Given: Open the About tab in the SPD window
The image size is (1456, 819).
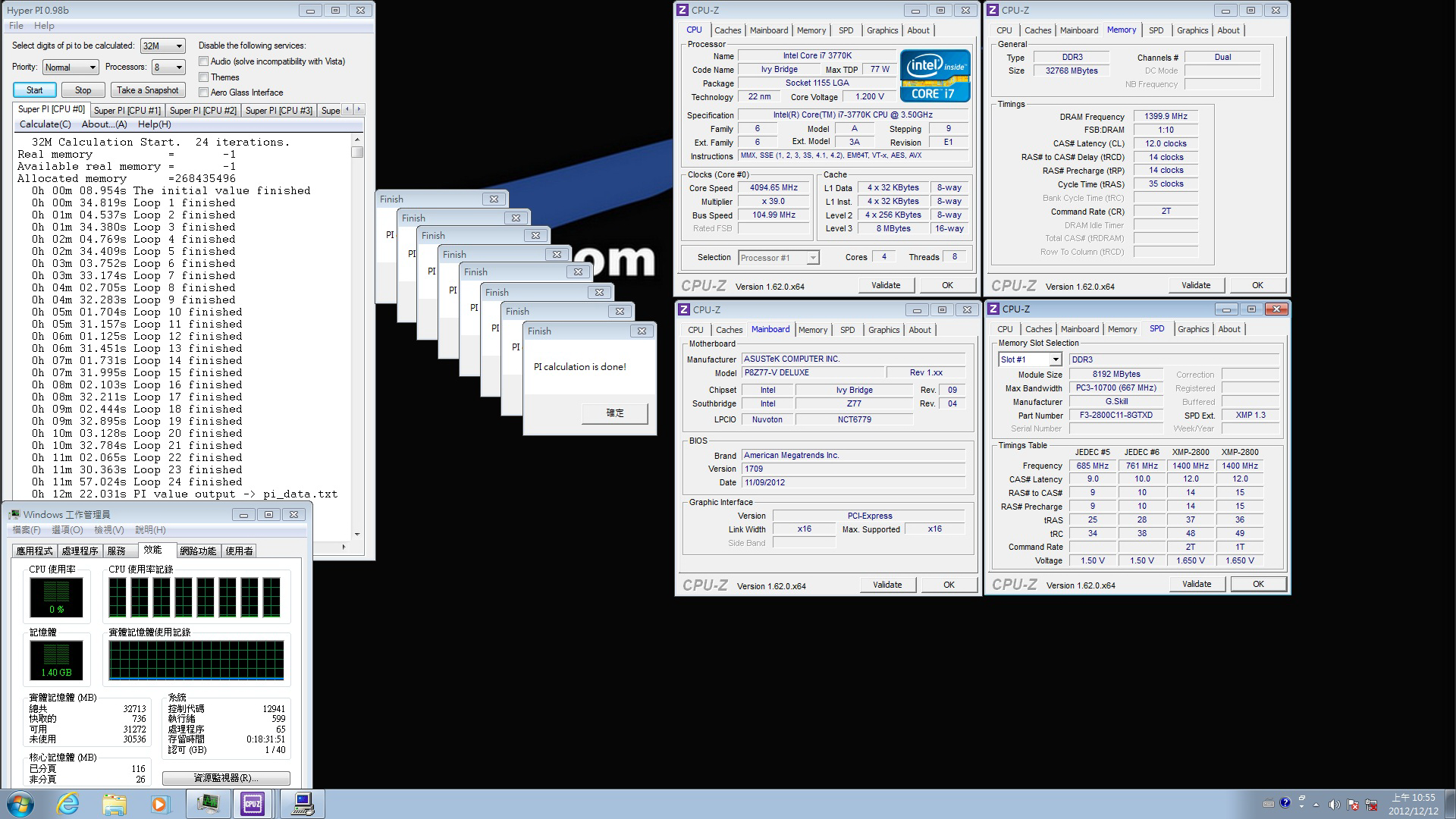Looking at the screenshot, I should click(x=1229, y=329).
